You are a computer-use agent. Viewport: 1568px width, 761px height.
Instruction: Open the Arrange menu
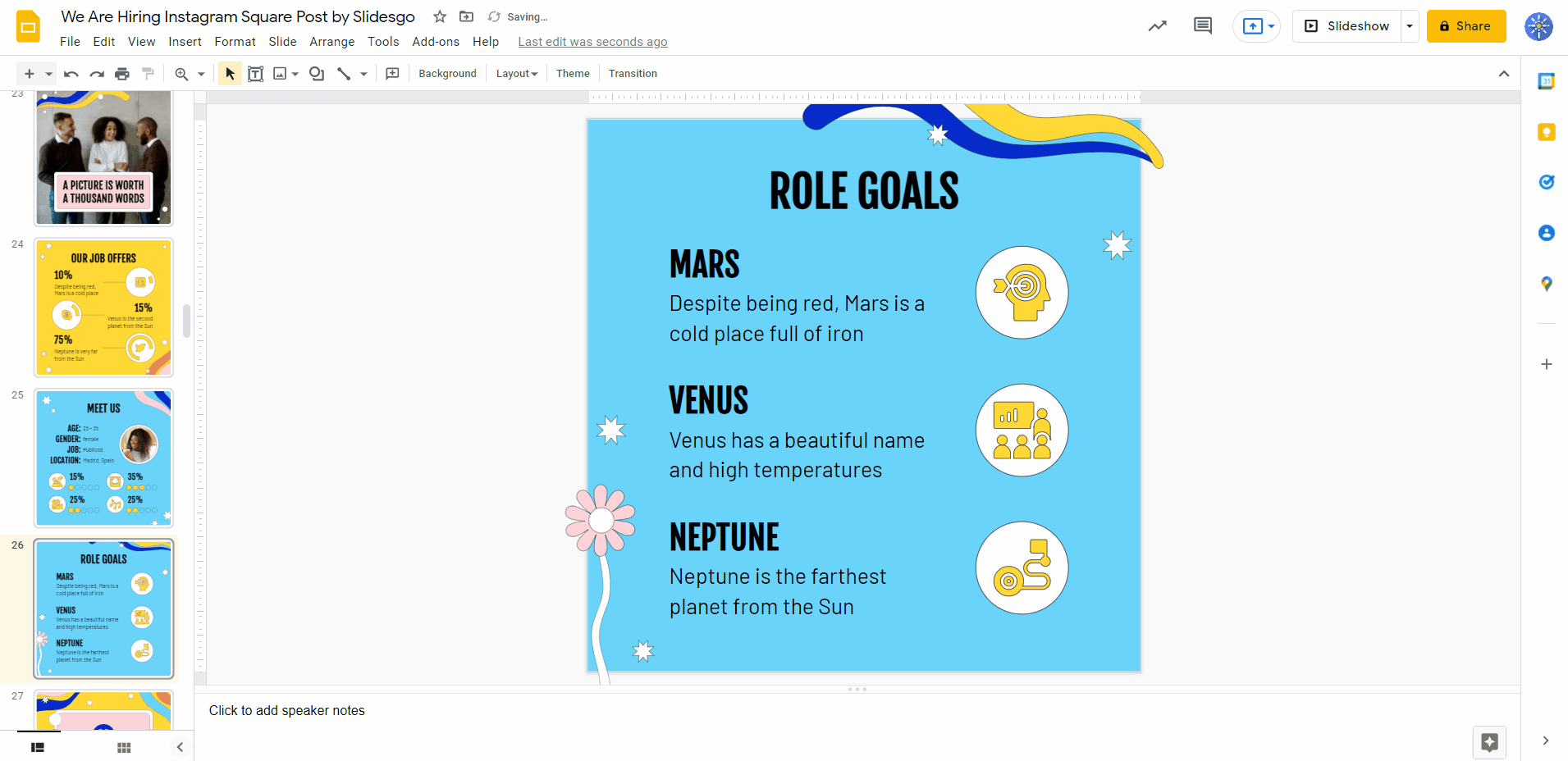(x=332, y=42)
